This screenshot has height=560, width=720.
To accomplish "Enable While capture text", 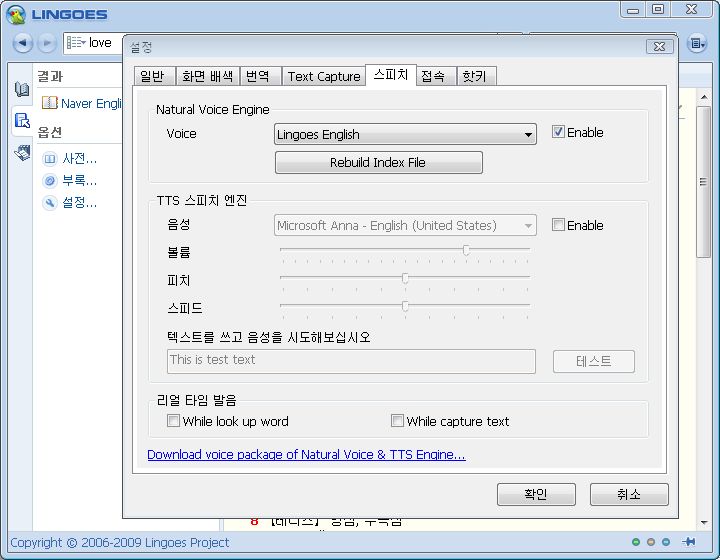I will 397,420.
